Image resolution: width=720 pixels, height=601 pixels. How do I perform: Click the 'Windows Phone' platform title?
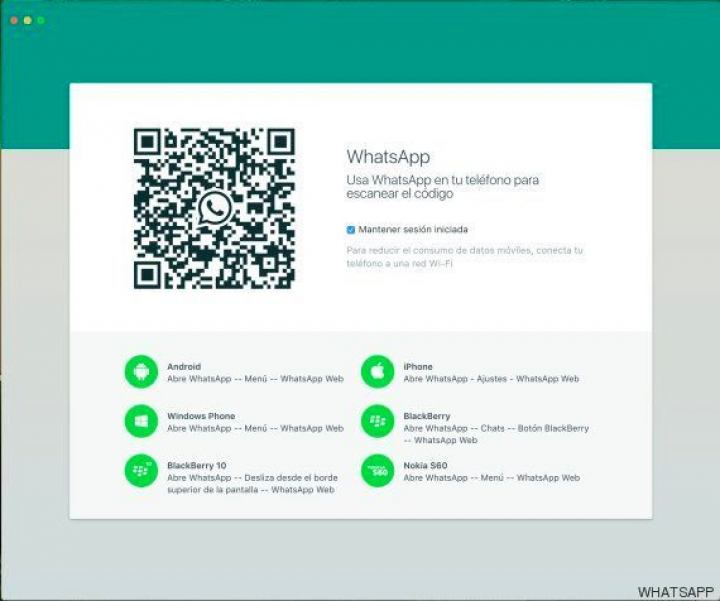coord(201,416)
